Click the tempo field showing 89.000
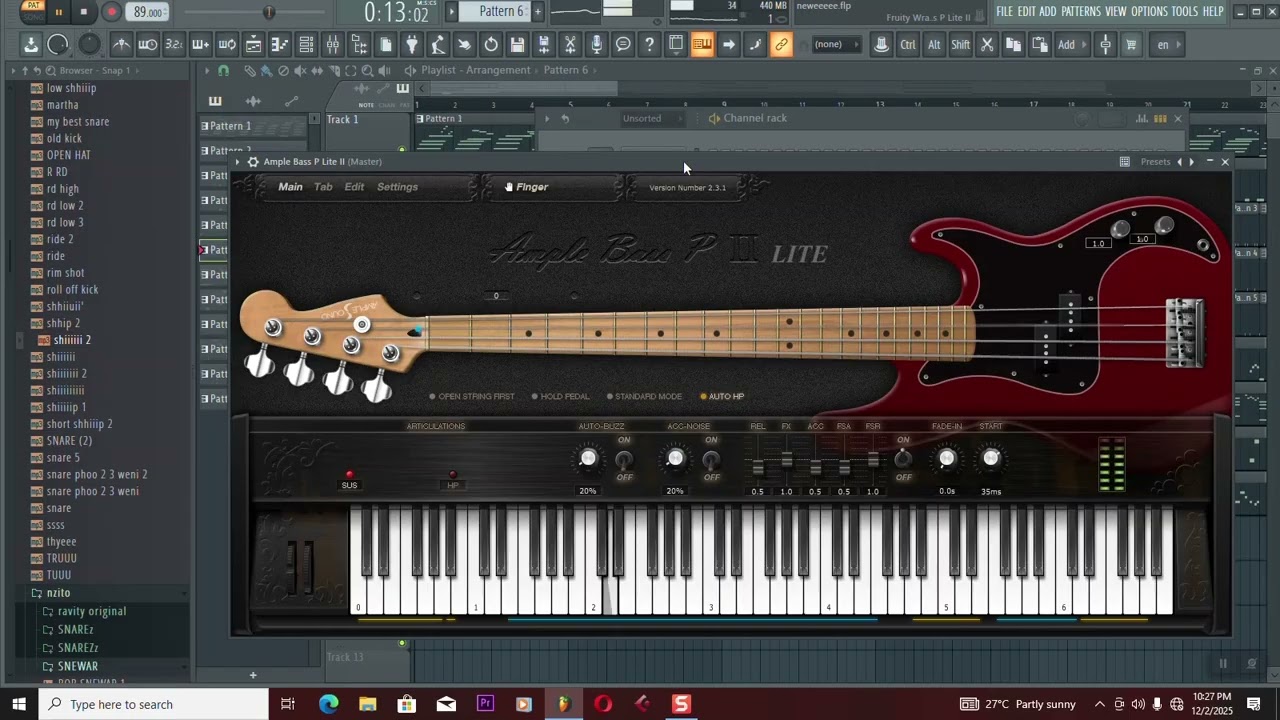This screenshot has height=720, width=1280. 149,12
